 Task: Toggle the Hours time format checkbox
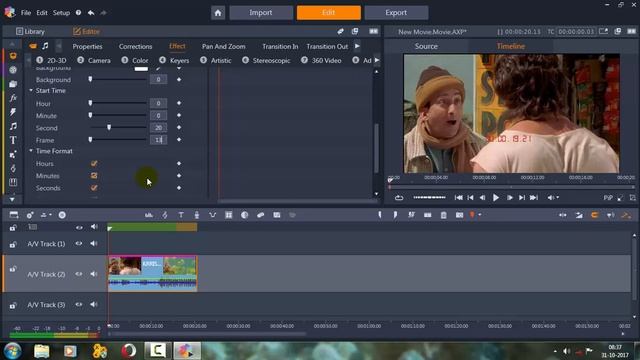(x=94, y=163)
